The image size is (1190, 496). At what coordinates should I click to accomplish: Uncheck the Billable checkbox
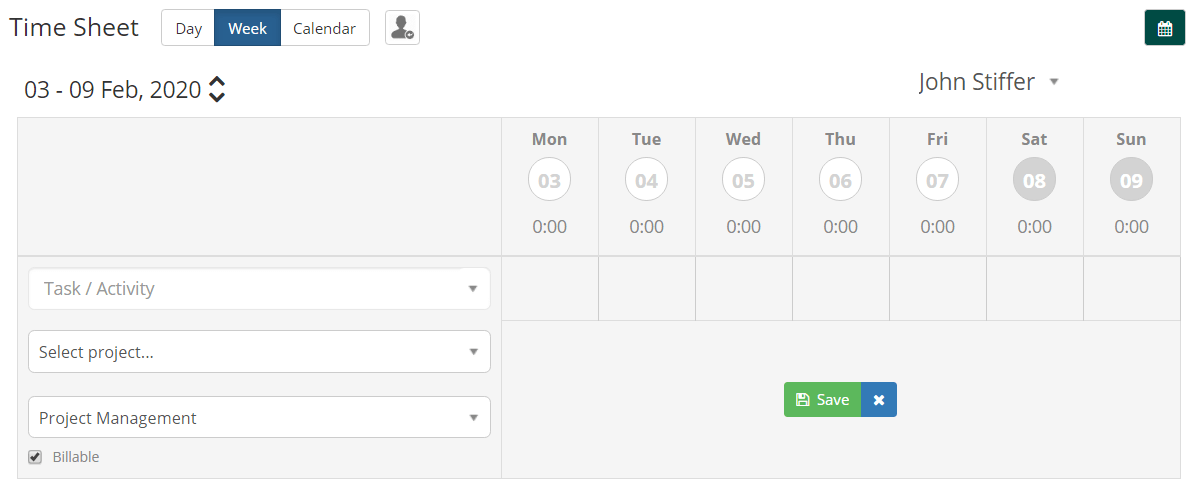pos(35,457)
